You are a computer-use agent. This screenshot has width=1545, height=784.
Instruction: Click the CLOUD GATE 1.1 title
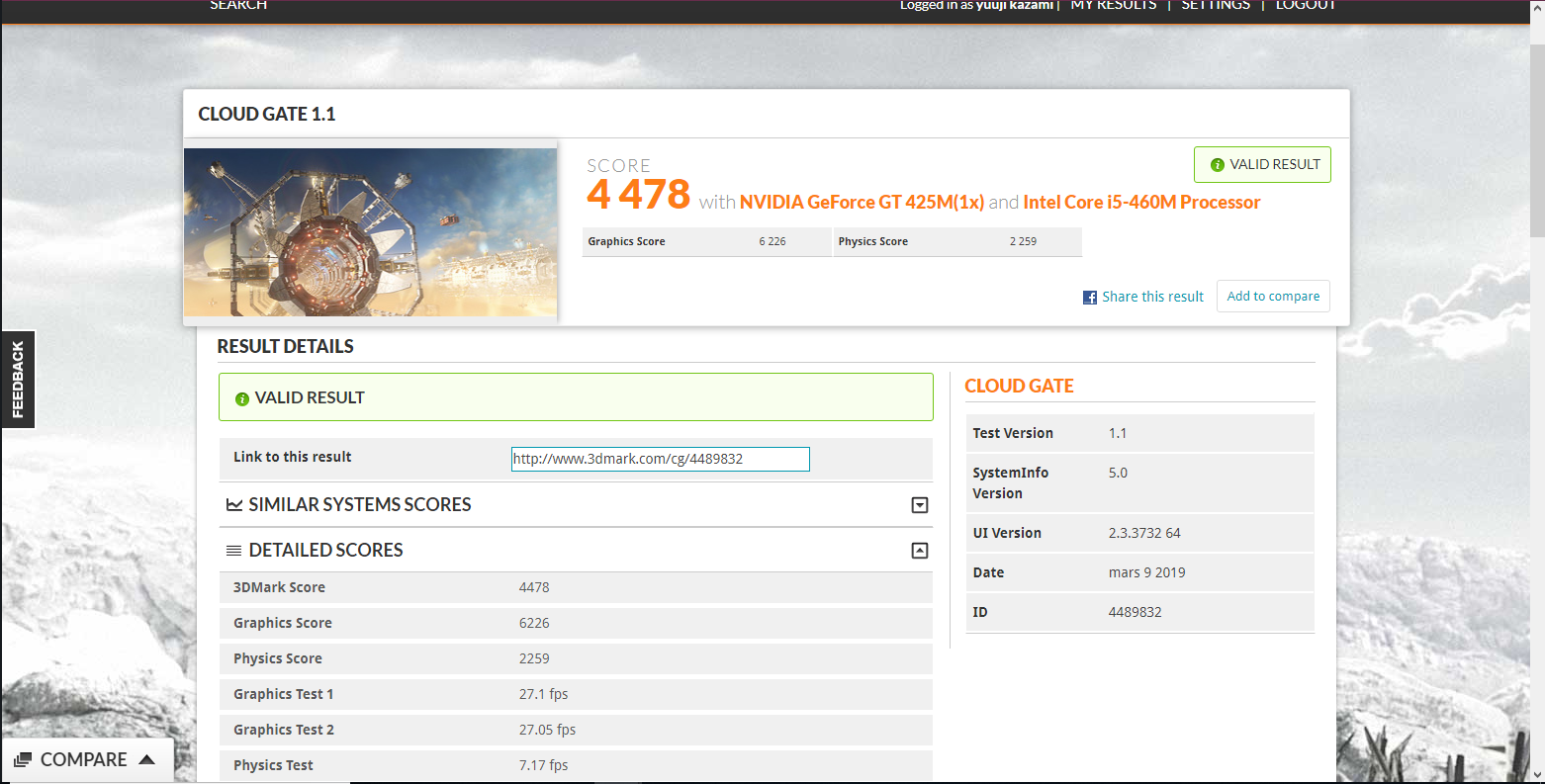point(267,114)
